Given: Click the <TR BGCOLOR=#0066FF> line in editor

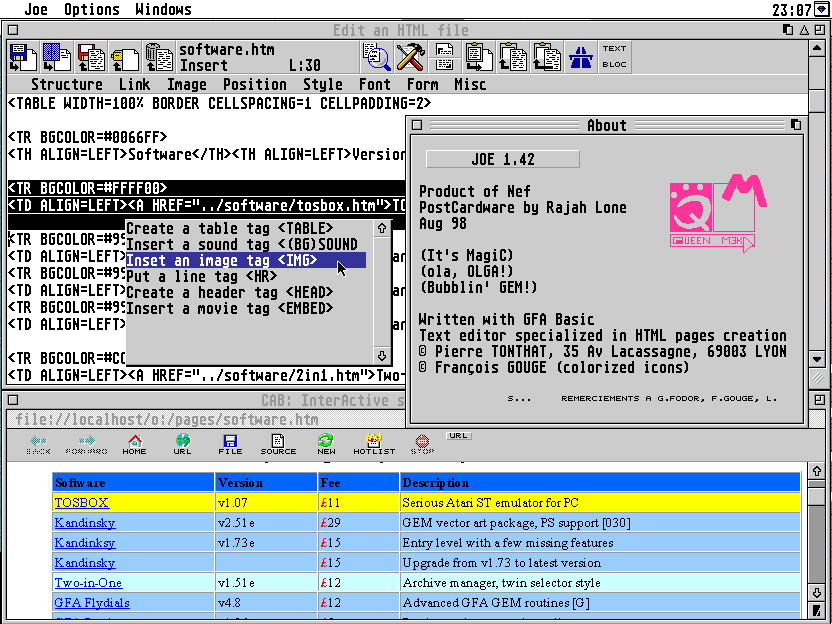Looking at the screenshot, I should (88, 137).
